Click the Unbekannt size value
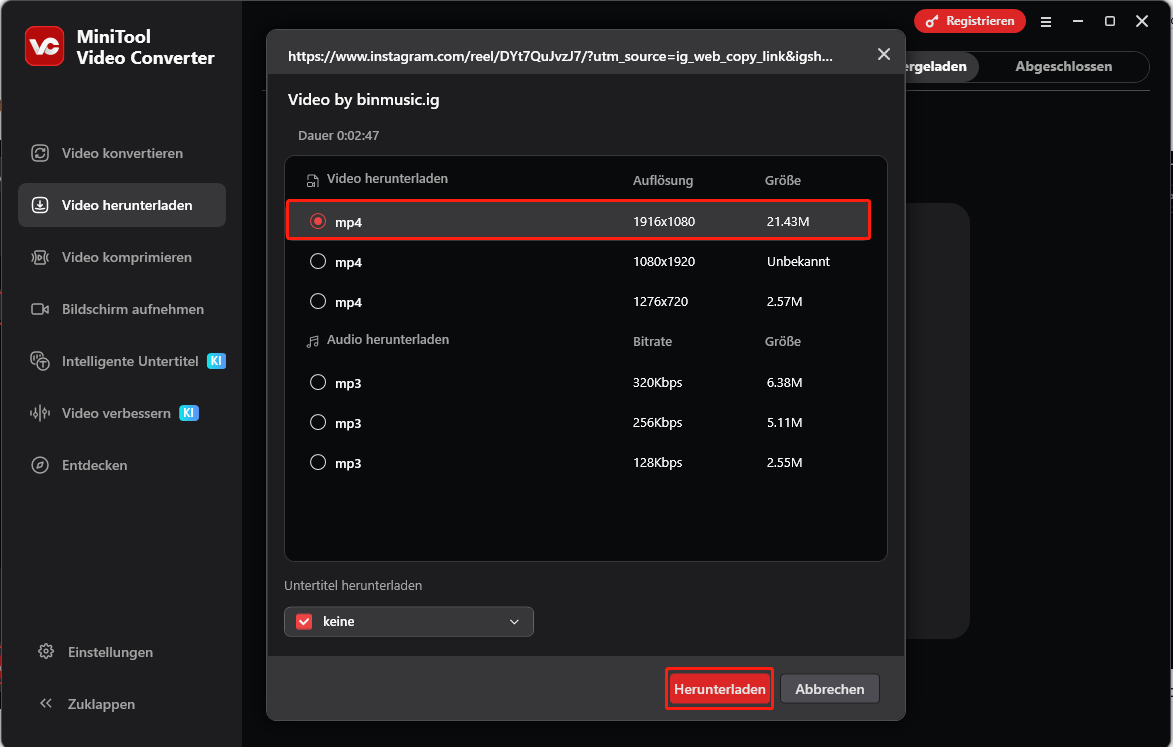1173x747 pixels. coord(798,261)
